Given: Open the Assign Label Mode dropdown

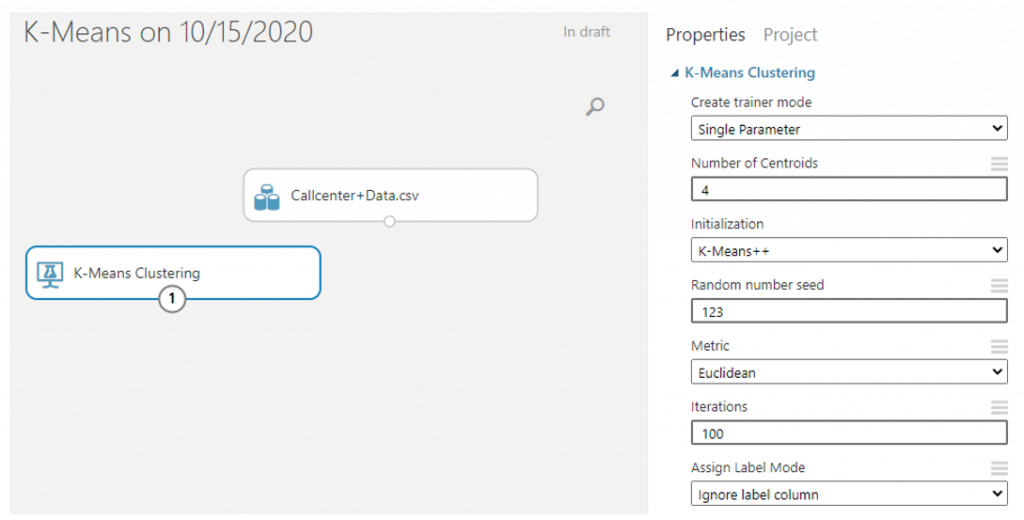Looking at the screenshot, I should click(x=849, y=494).
